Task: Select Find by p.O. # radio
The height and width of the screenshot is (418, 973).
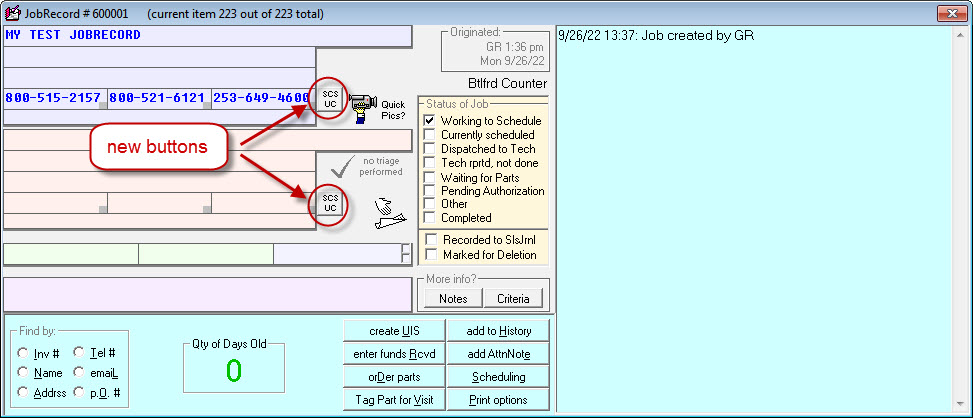Action: (79, 392)
